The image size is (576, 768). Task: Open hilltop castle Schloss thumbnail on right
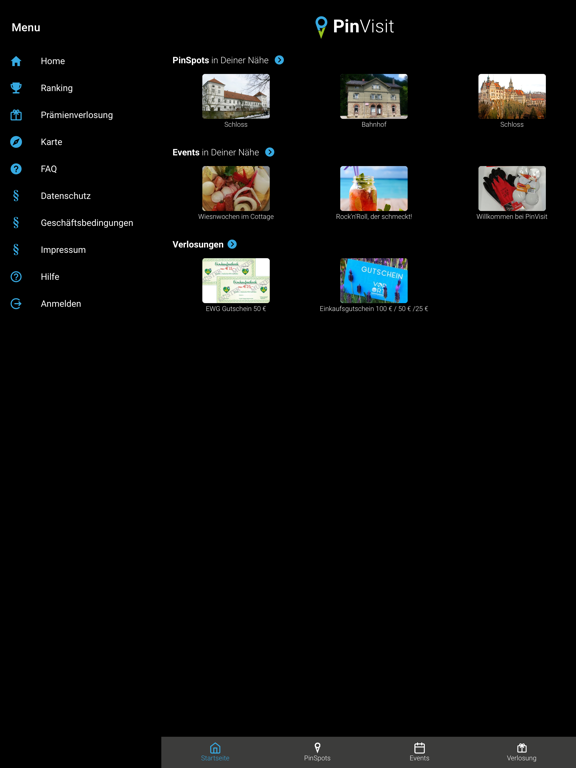(x=512, y=96)
